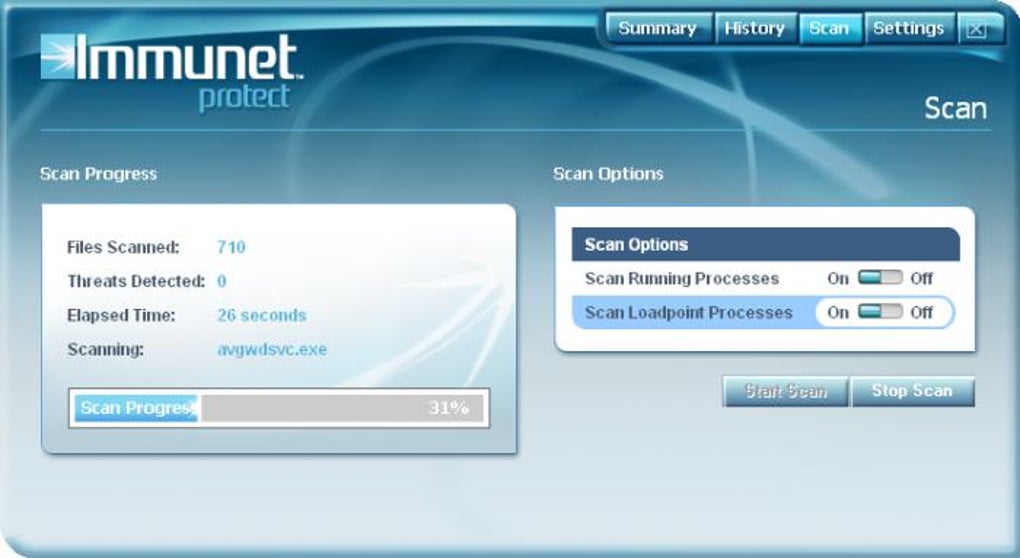
Task: Click Threats Detected value 0
Action: pyautogui.click(x=222, y=281)
